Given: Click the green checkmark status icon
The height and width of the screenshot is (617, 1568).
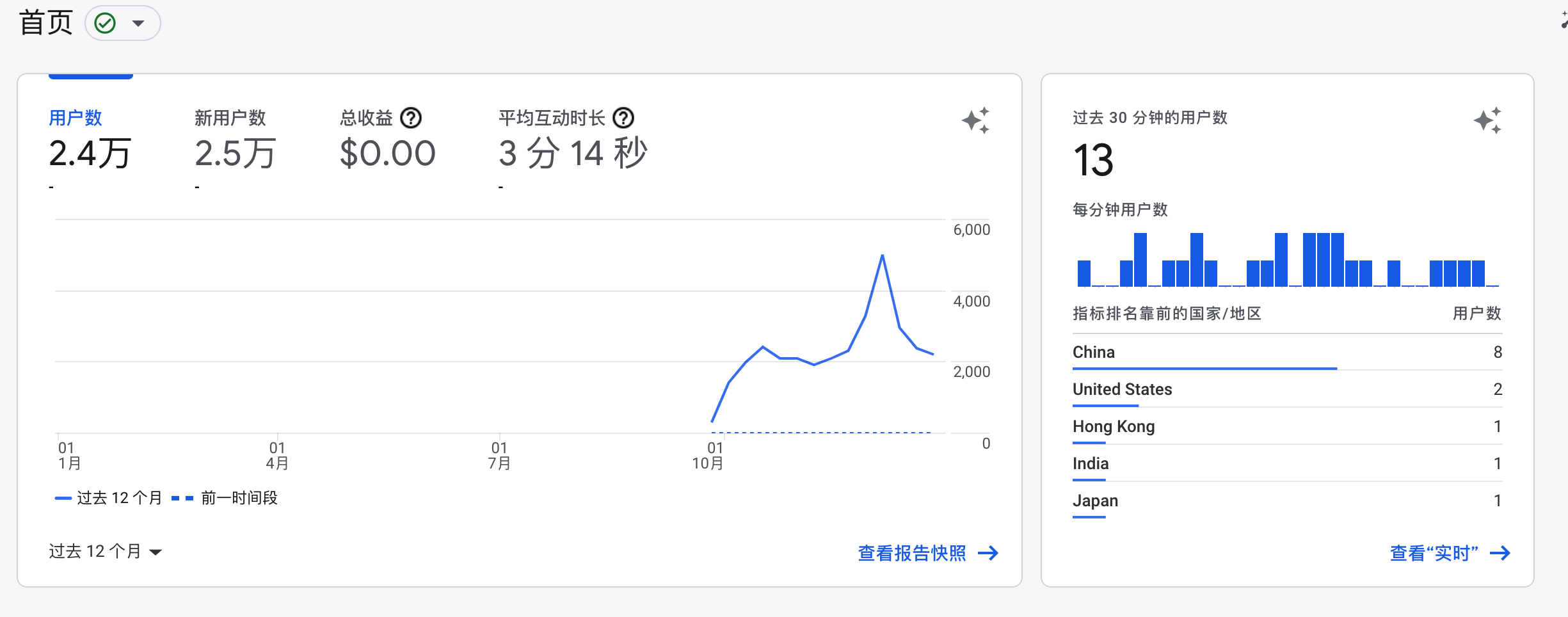Looking at the screenshot, I should 105,24.
